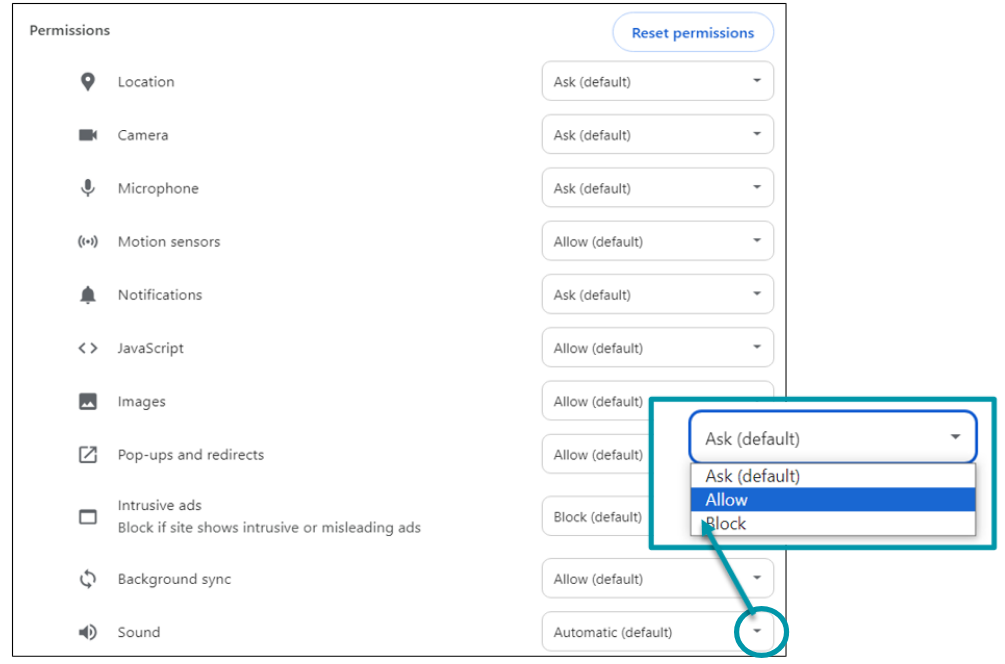Click the Images icon

88,401
